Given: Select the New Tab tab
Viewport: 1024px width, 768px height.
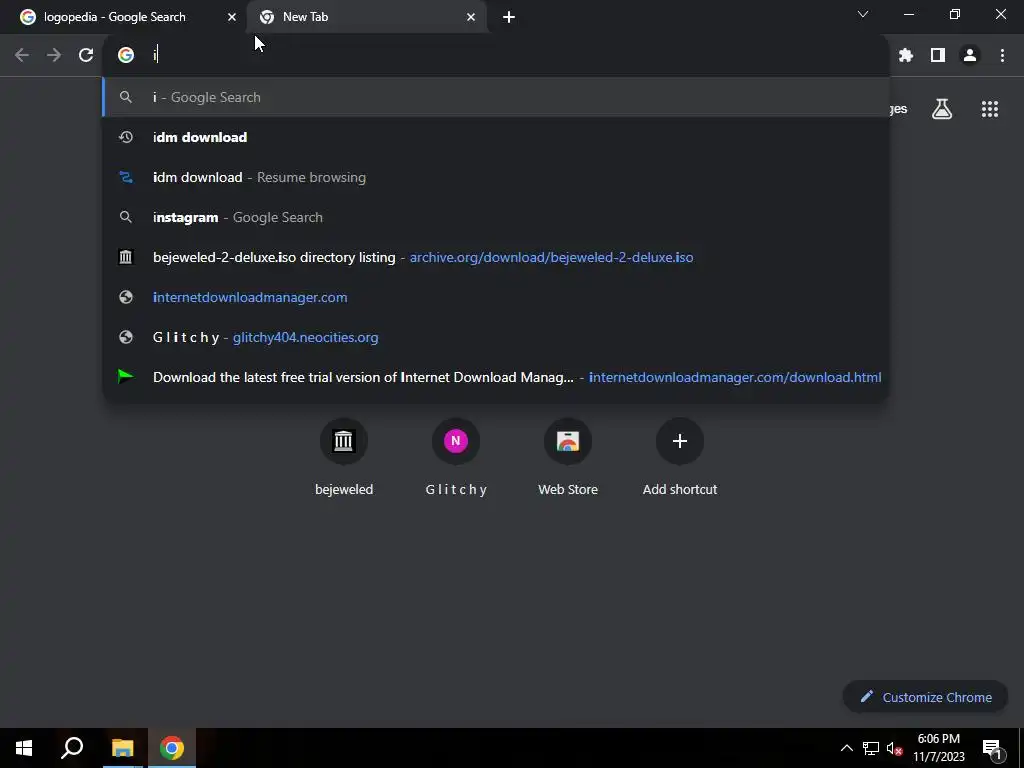Looking at the screenshot, I should pyautogui.click(x=367, y=17).
